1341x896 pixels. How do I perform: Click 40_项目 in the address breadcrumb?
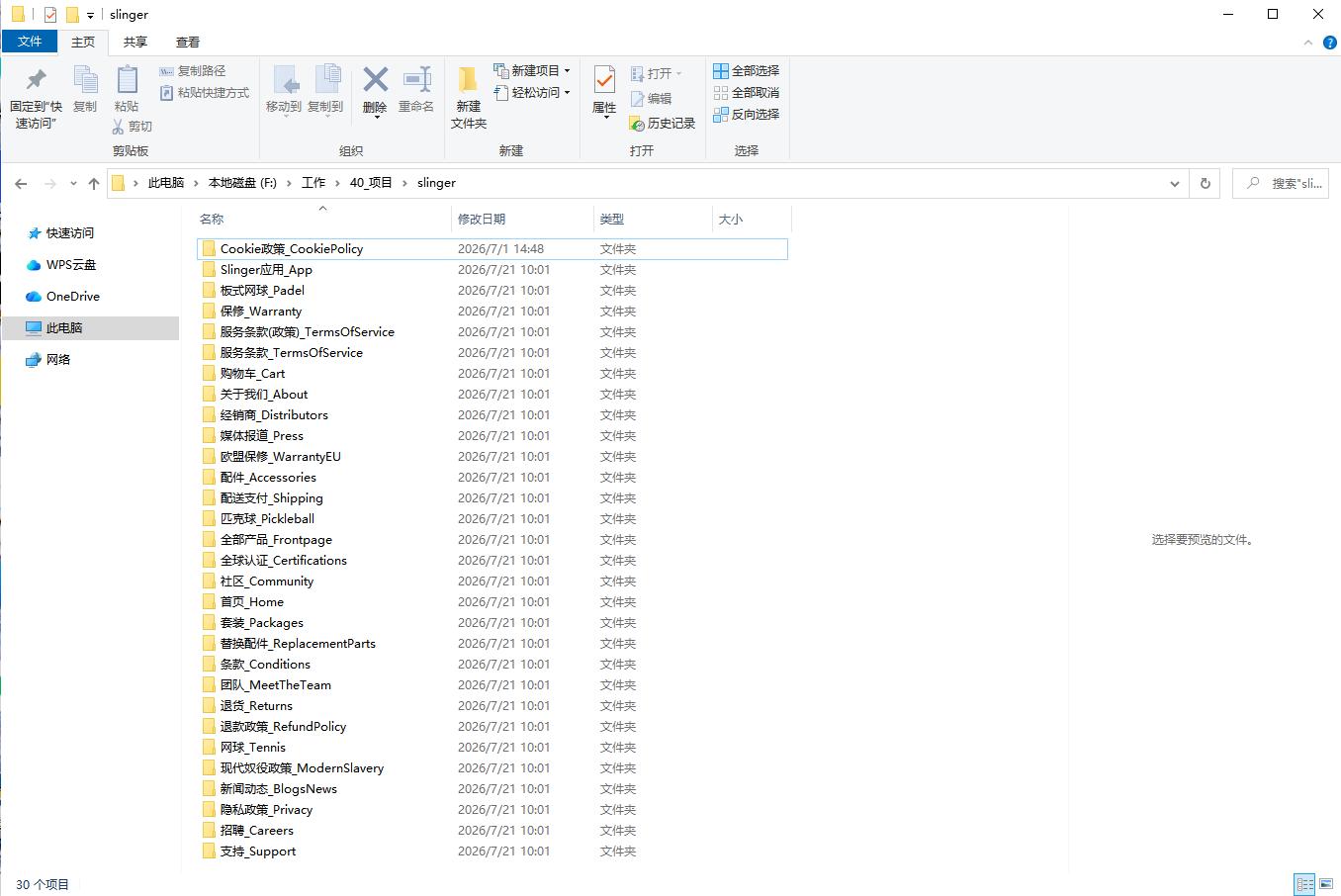coord(371,183)
